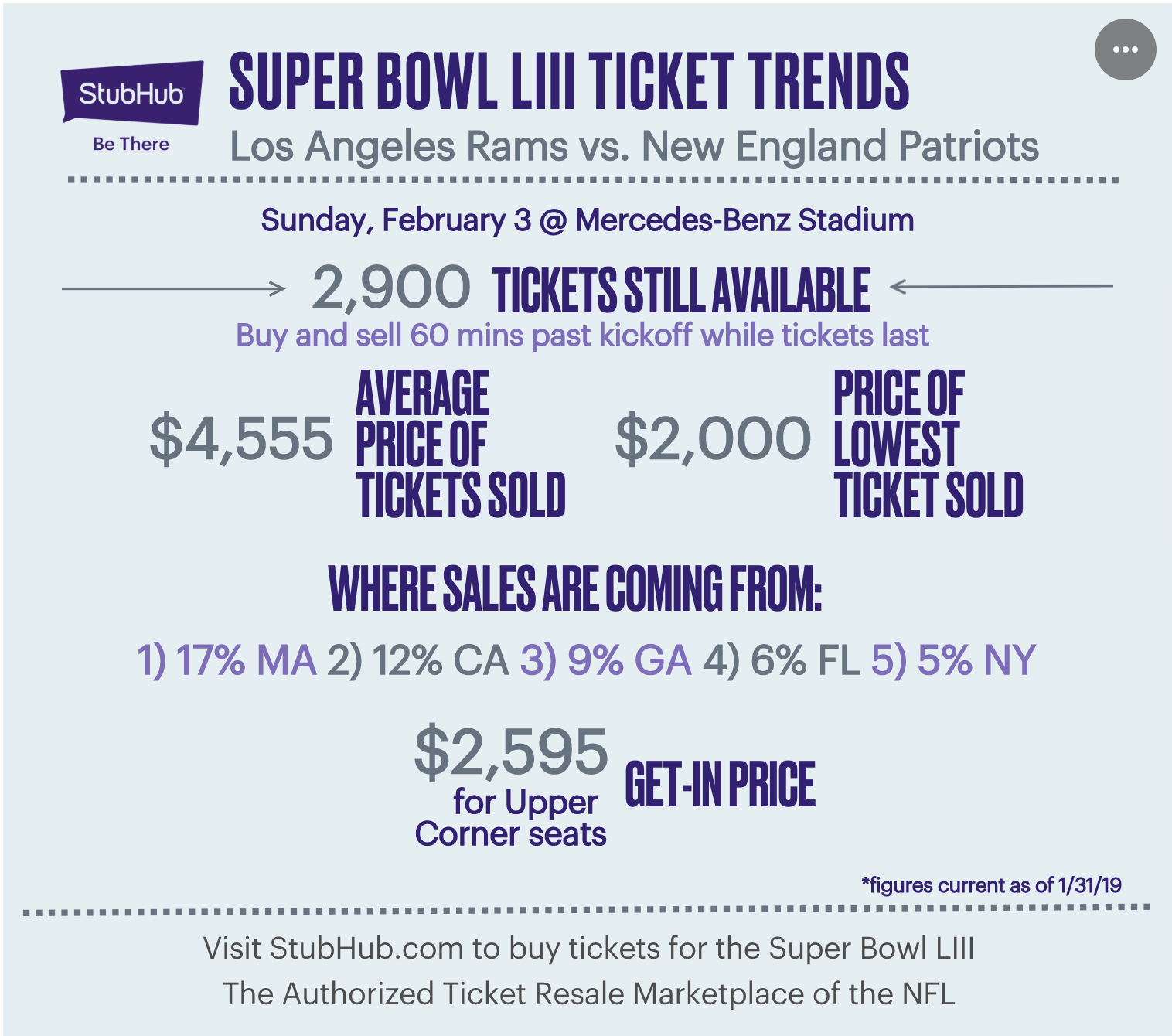The width and height of the screenshot is (1172, 1036).
Task: Click the $4,555 average price figure
Action: (x=241, y=439)
